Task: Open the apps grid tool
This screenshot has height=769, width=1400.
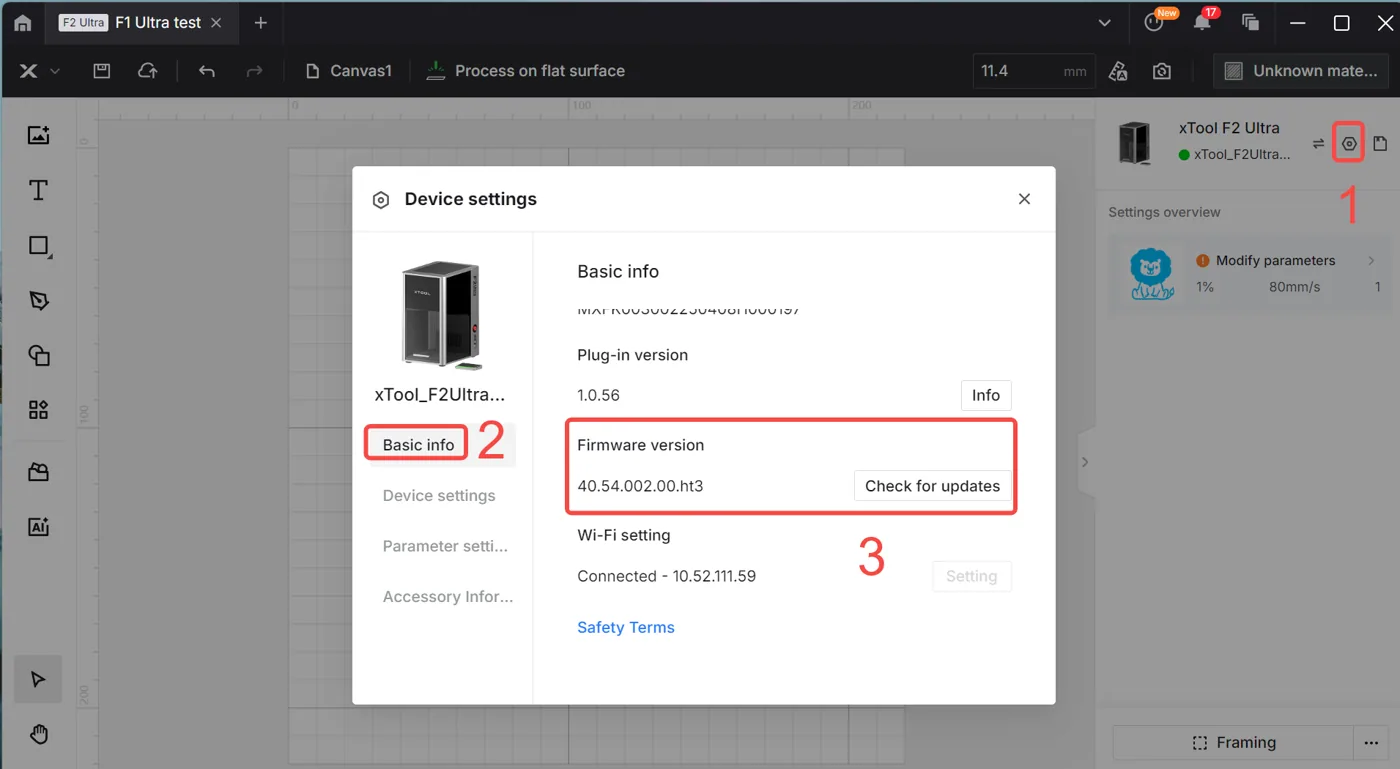Action: tap(39, 410)
